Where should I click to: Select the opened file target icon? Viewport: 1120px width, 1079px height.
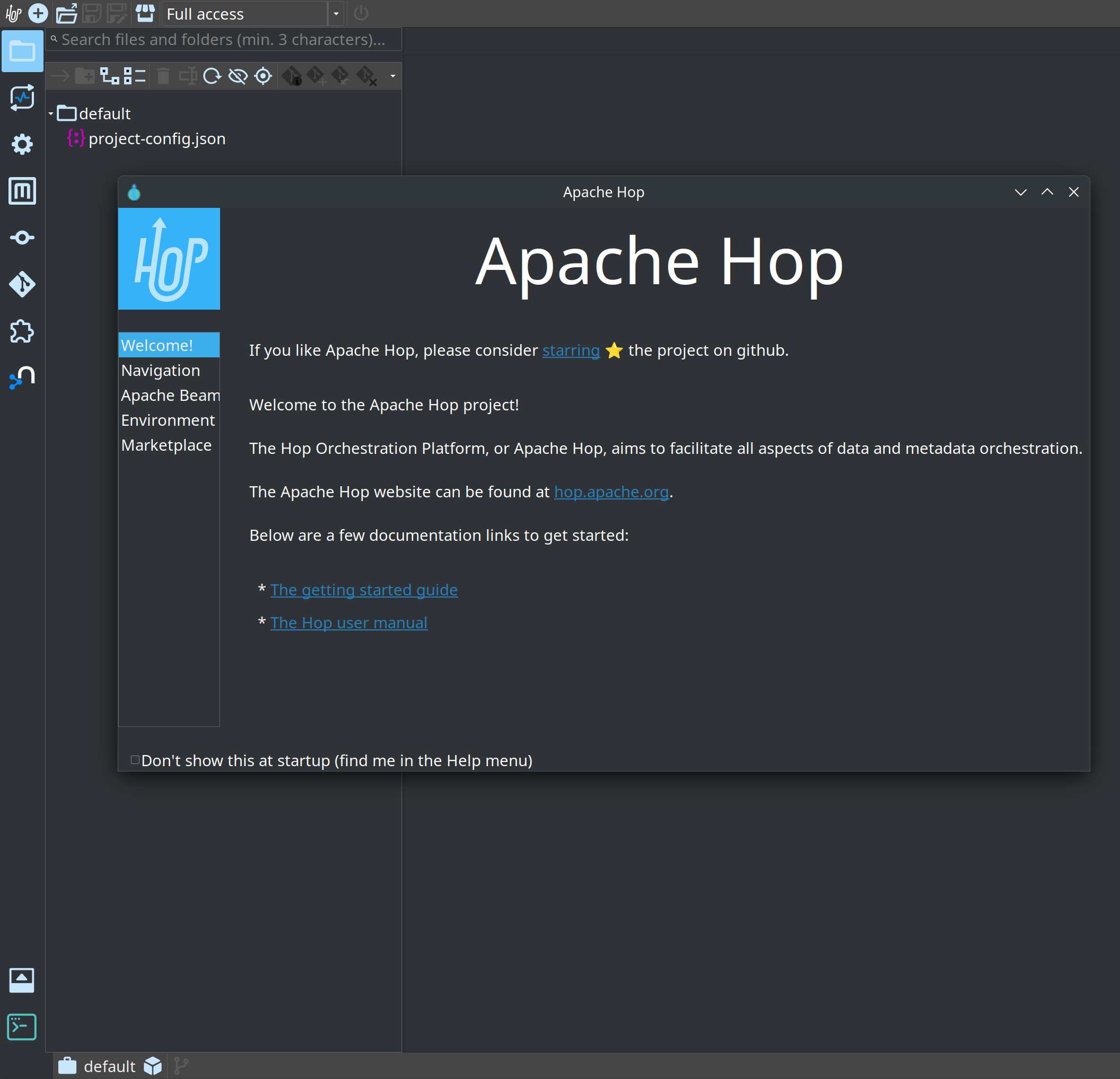click(x=263, y=76)
